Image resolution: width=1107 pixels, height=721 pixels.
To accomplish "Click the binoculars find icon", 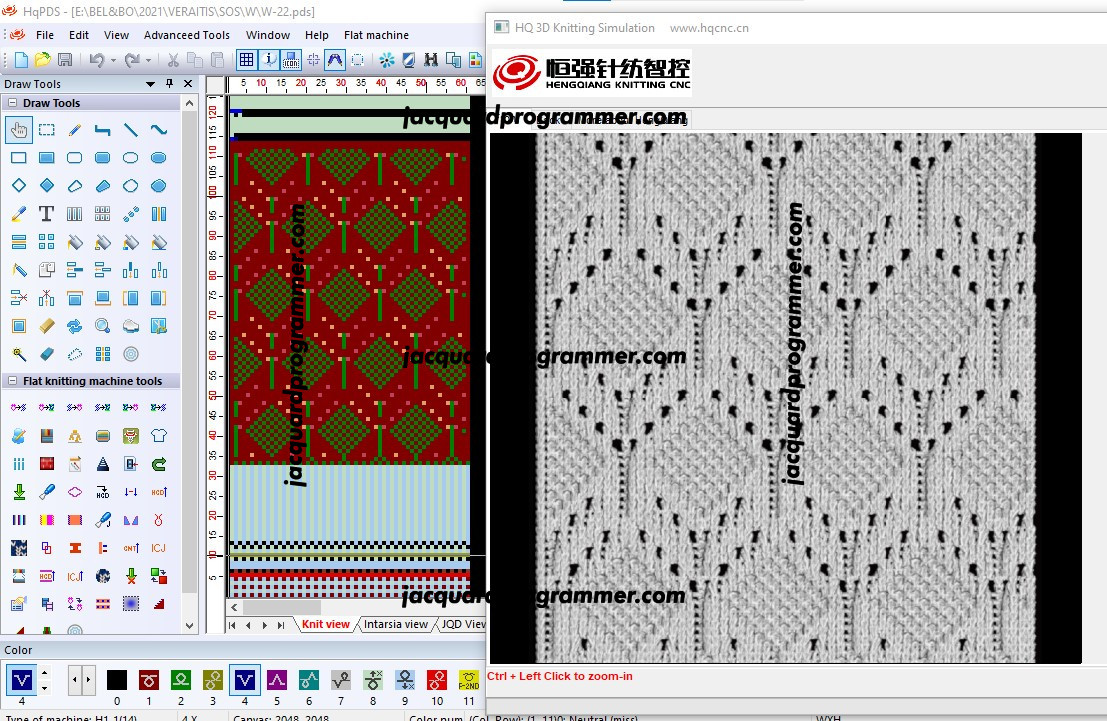I will coord(431,60).
